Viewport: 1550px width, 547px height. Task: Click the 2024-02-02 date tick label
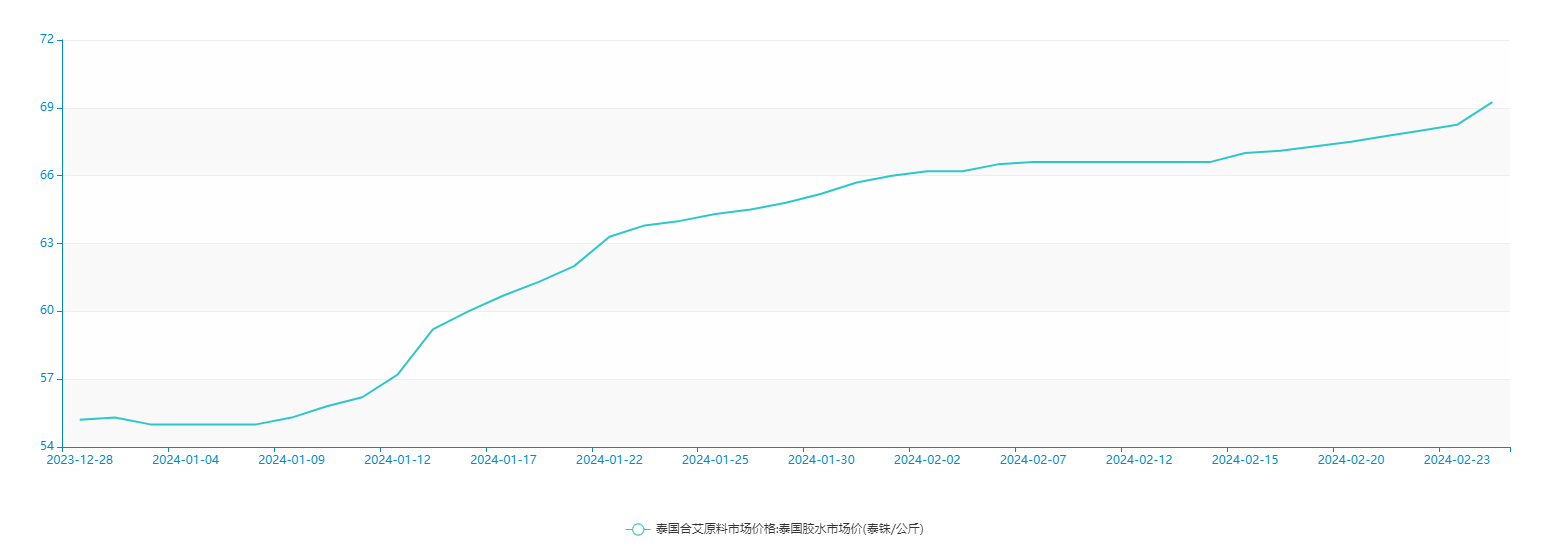point(927,460)
